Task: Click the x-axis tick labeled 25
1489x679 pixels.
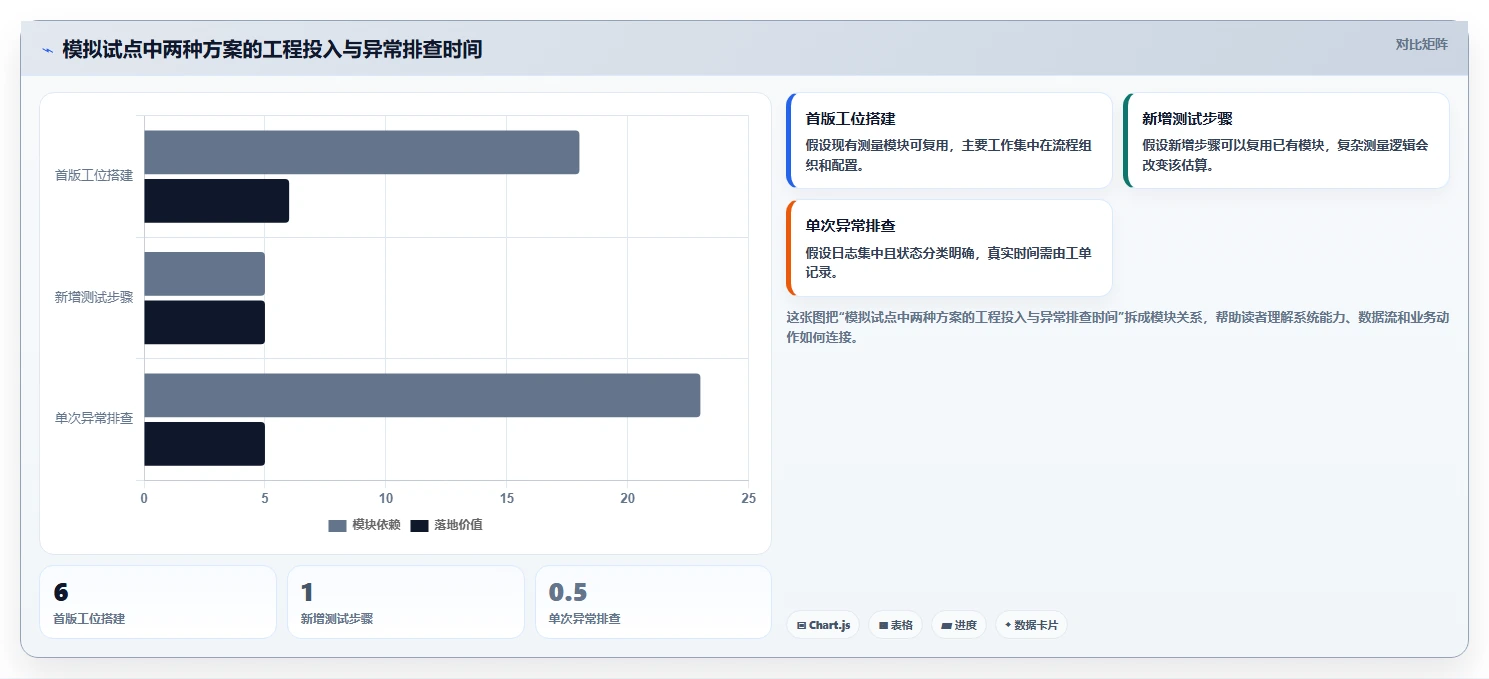Action: click(x=747, y=498)
